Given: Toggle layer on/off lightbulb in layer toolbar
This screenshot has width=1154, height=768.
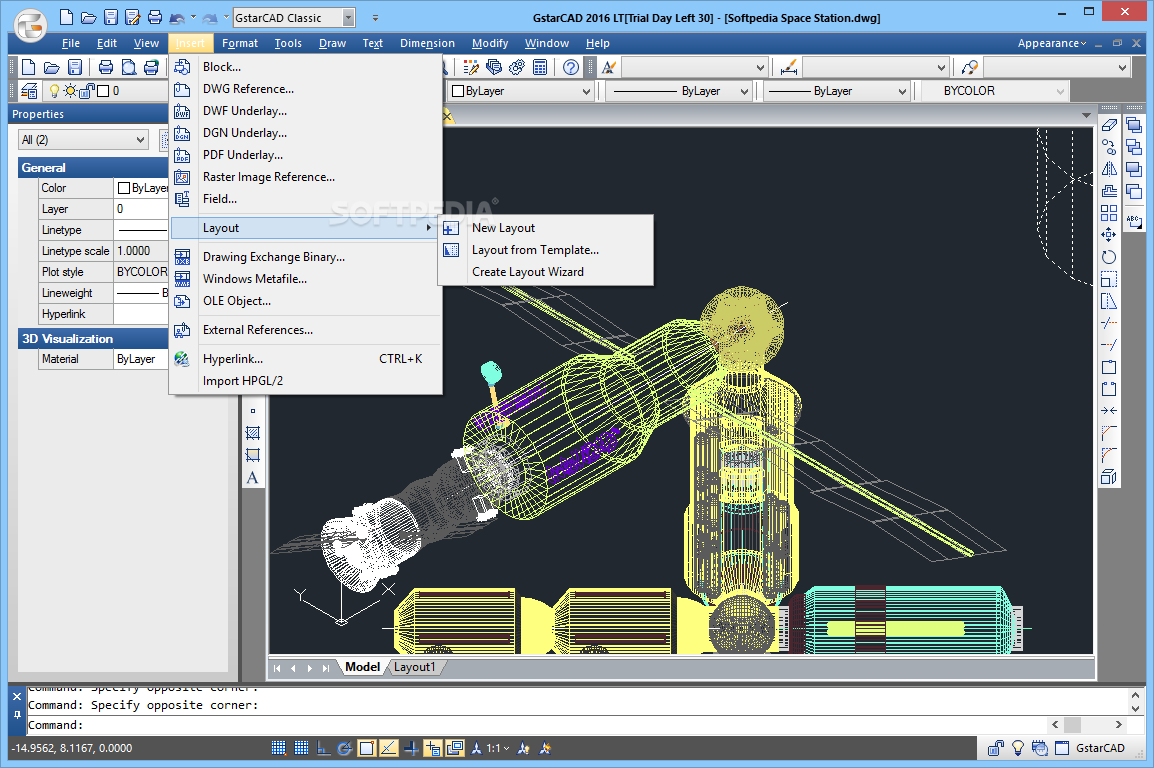Looking at the screenshot, I should 54,91.
